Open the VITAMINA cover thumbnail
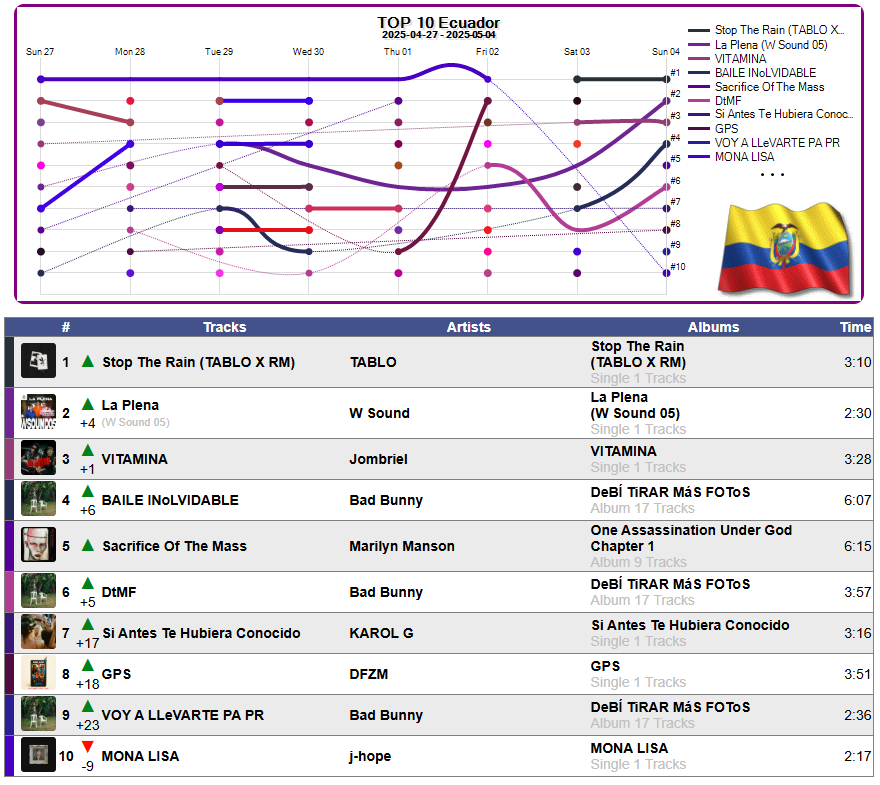Image resolution: width=880 pixels, height=785 pixels. tap(38, 458)
